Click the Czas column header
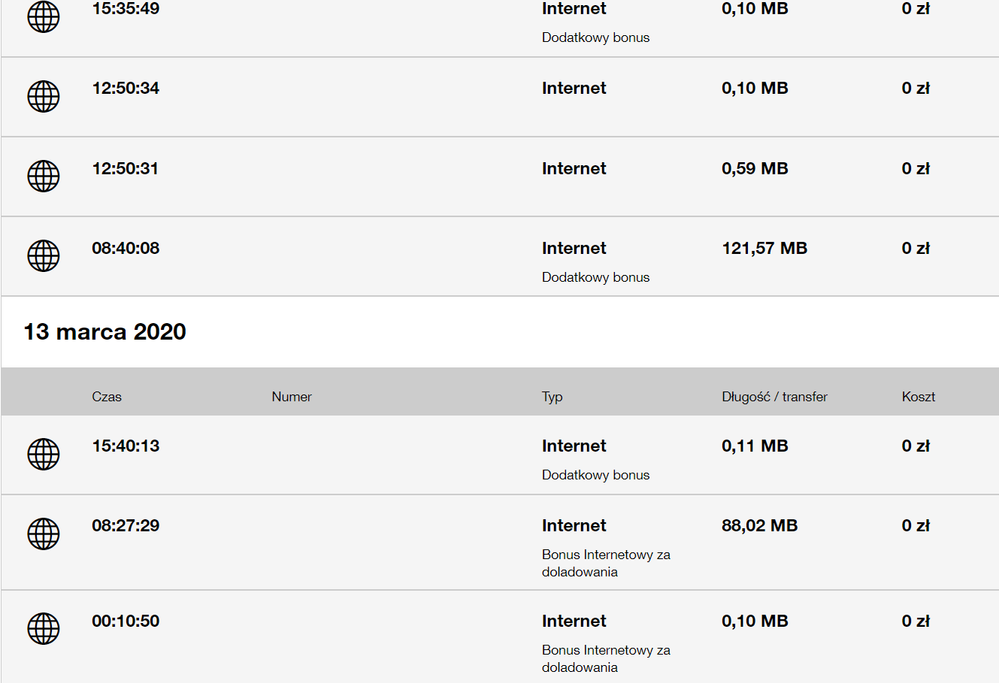This screenshot has height=683, width=999. click(107, 397)
